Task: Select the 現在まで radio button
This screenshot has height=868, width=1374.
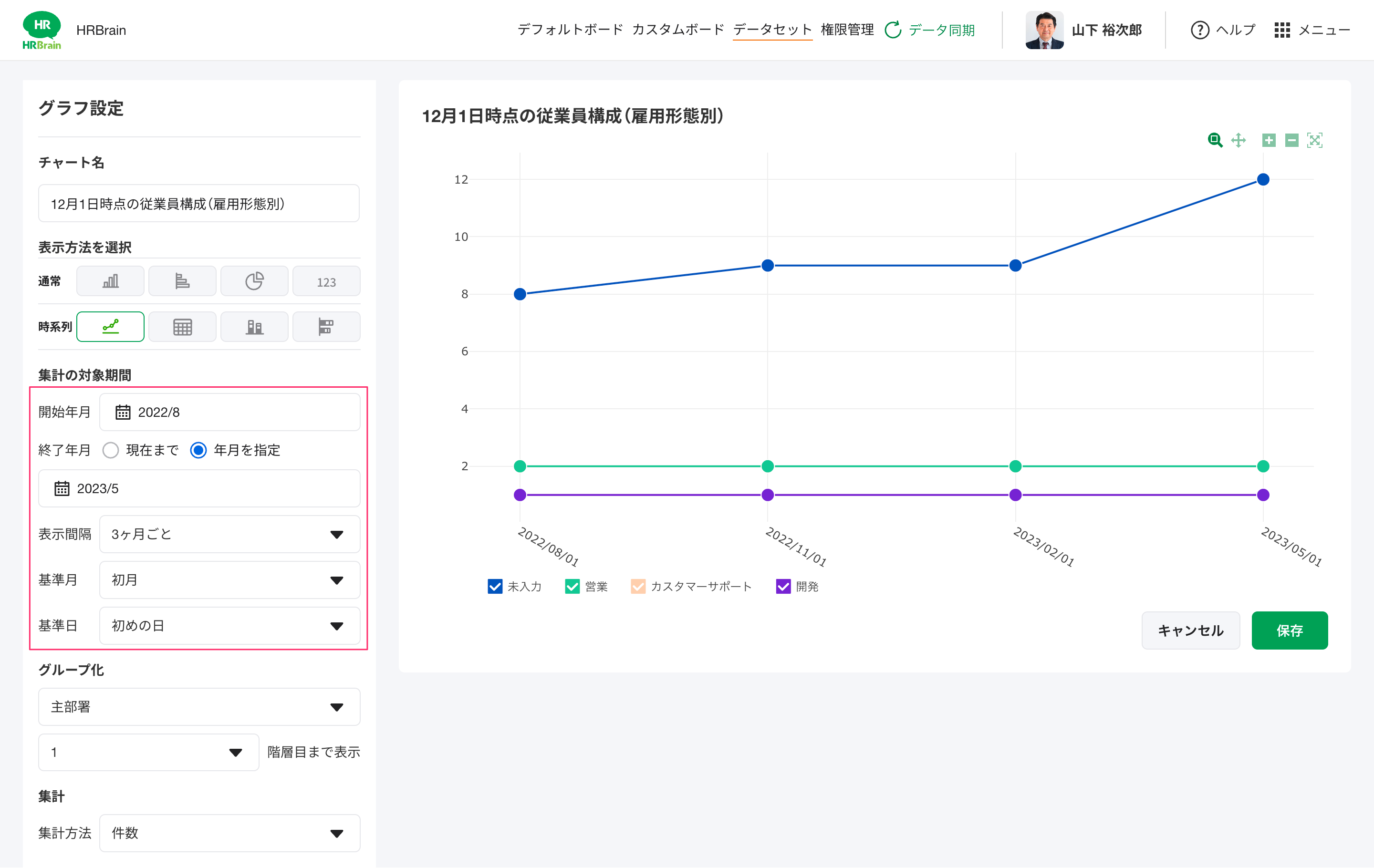Action: (111, 450)
